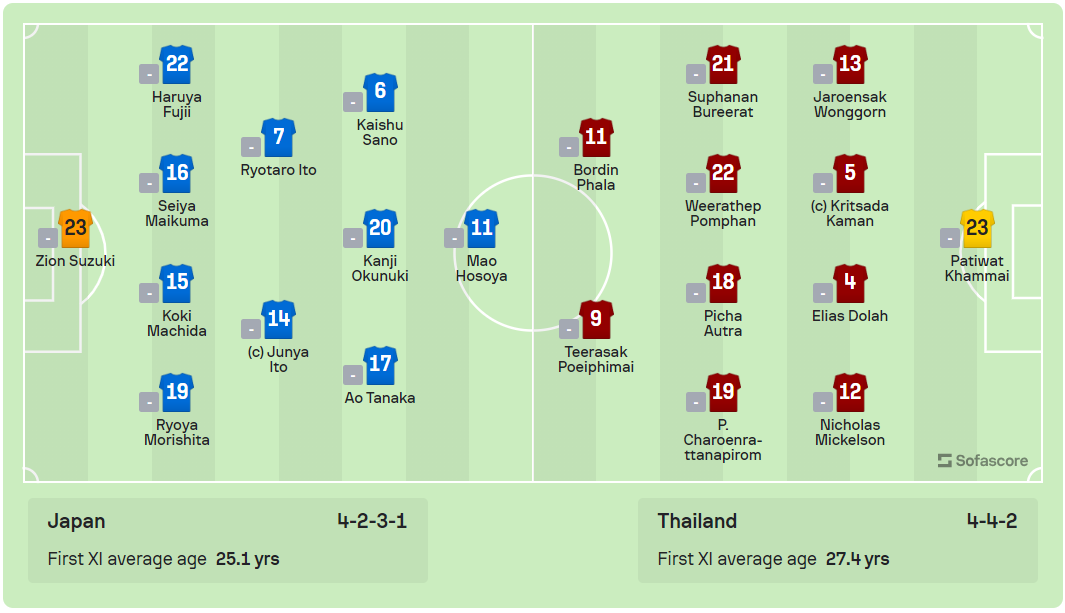
Task: Click Japan's 4-2-3-1 formation label
Action: [x=372, y=521]
